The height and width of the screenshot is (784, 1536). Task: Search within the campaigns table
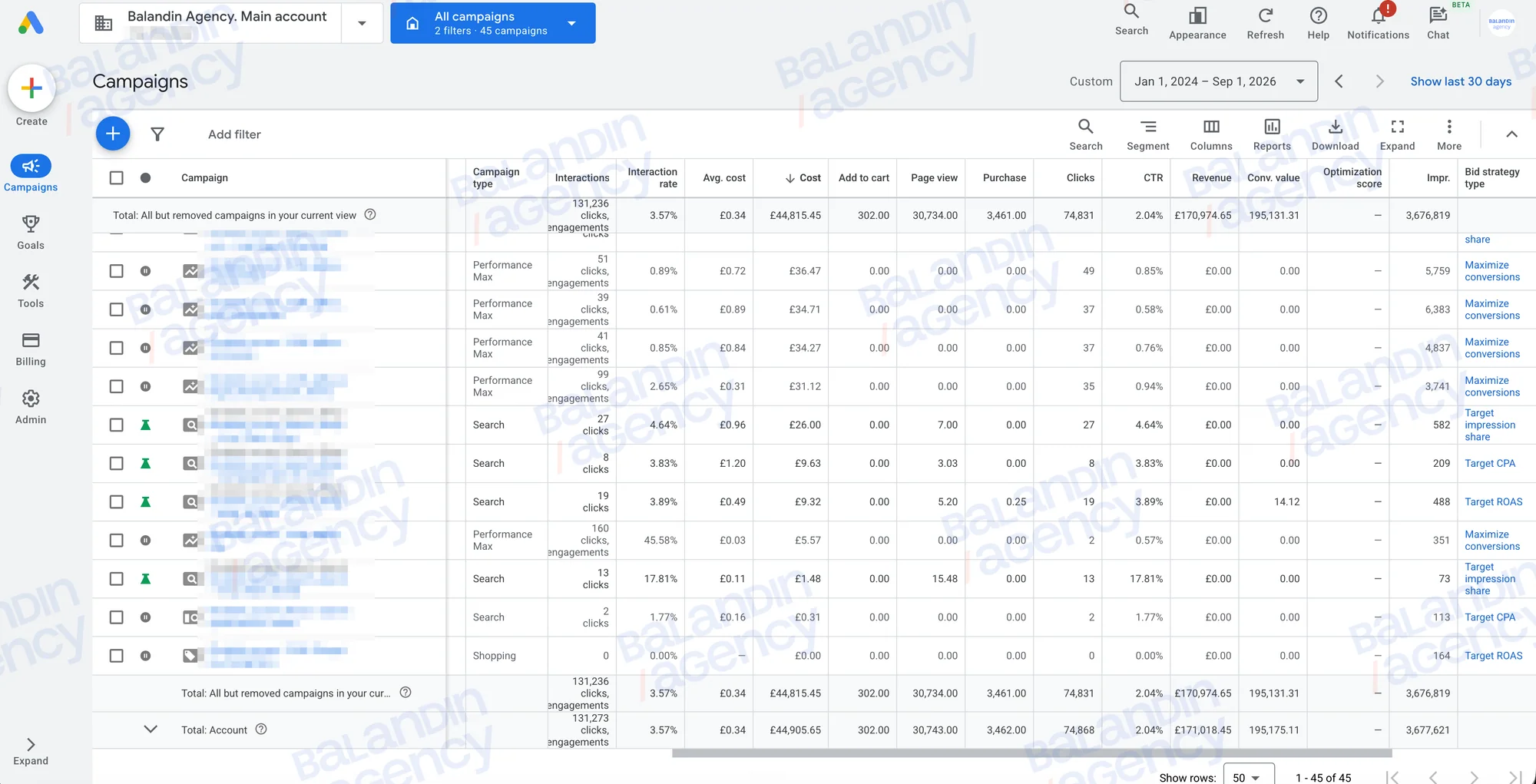pos(1085,134)
